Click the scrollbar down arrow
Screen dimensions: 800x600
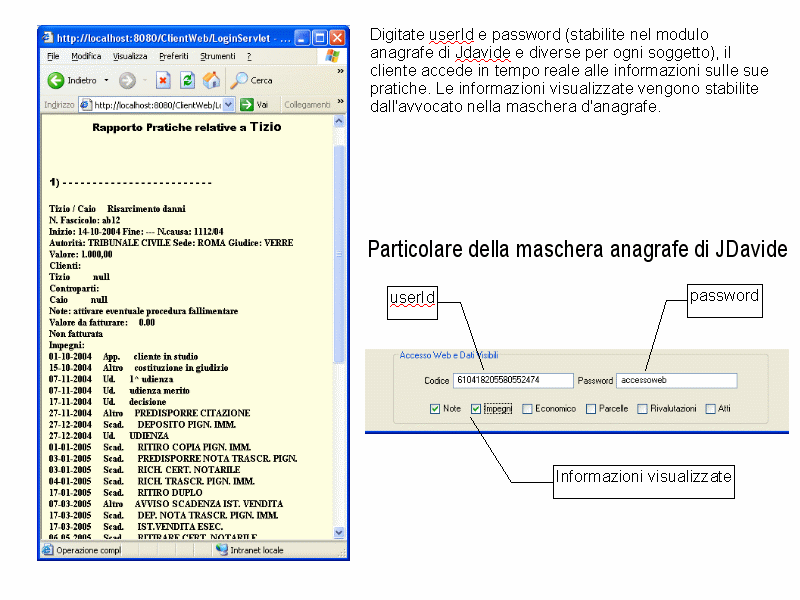[x=339, y=533]
